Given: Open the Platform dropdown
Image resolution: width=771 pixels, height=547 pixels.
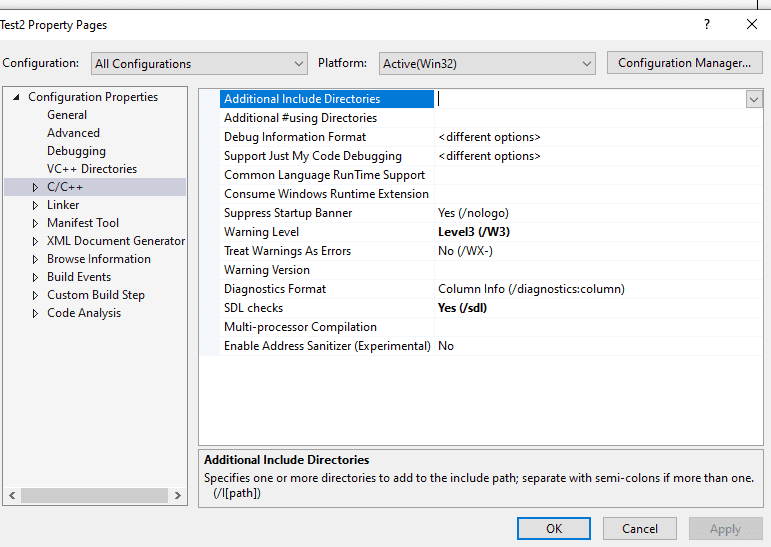Looking at the screenshot, I should point(487,63).
